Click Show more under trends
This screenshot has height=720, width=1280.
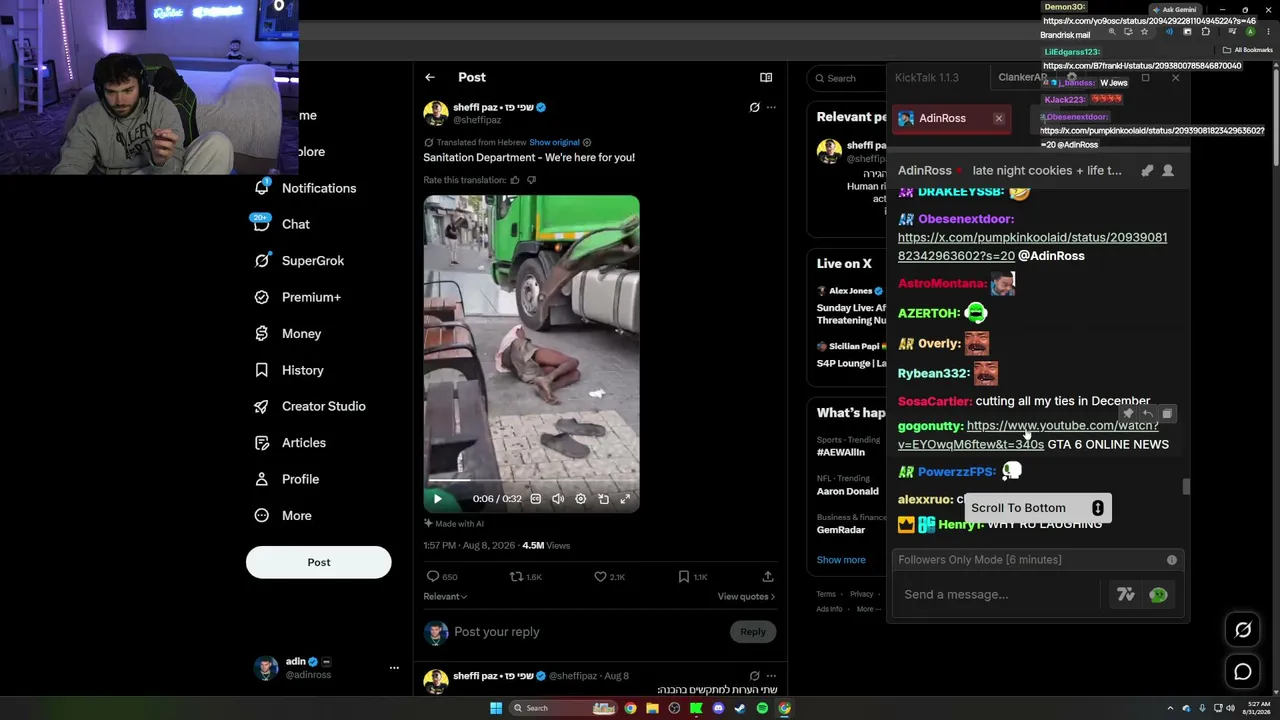(841, 560)
